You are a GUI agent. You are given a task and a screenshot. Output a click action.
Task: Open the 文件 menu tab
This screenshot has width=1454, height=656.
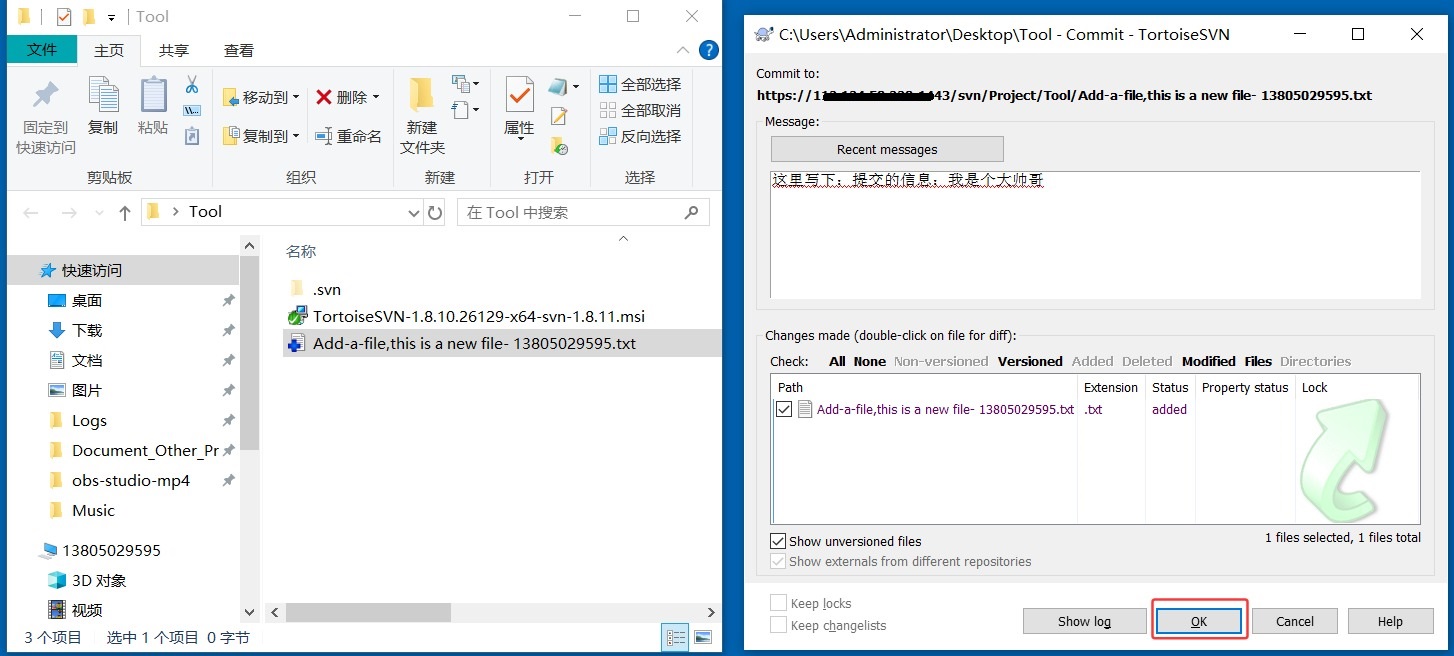(42, 50)
